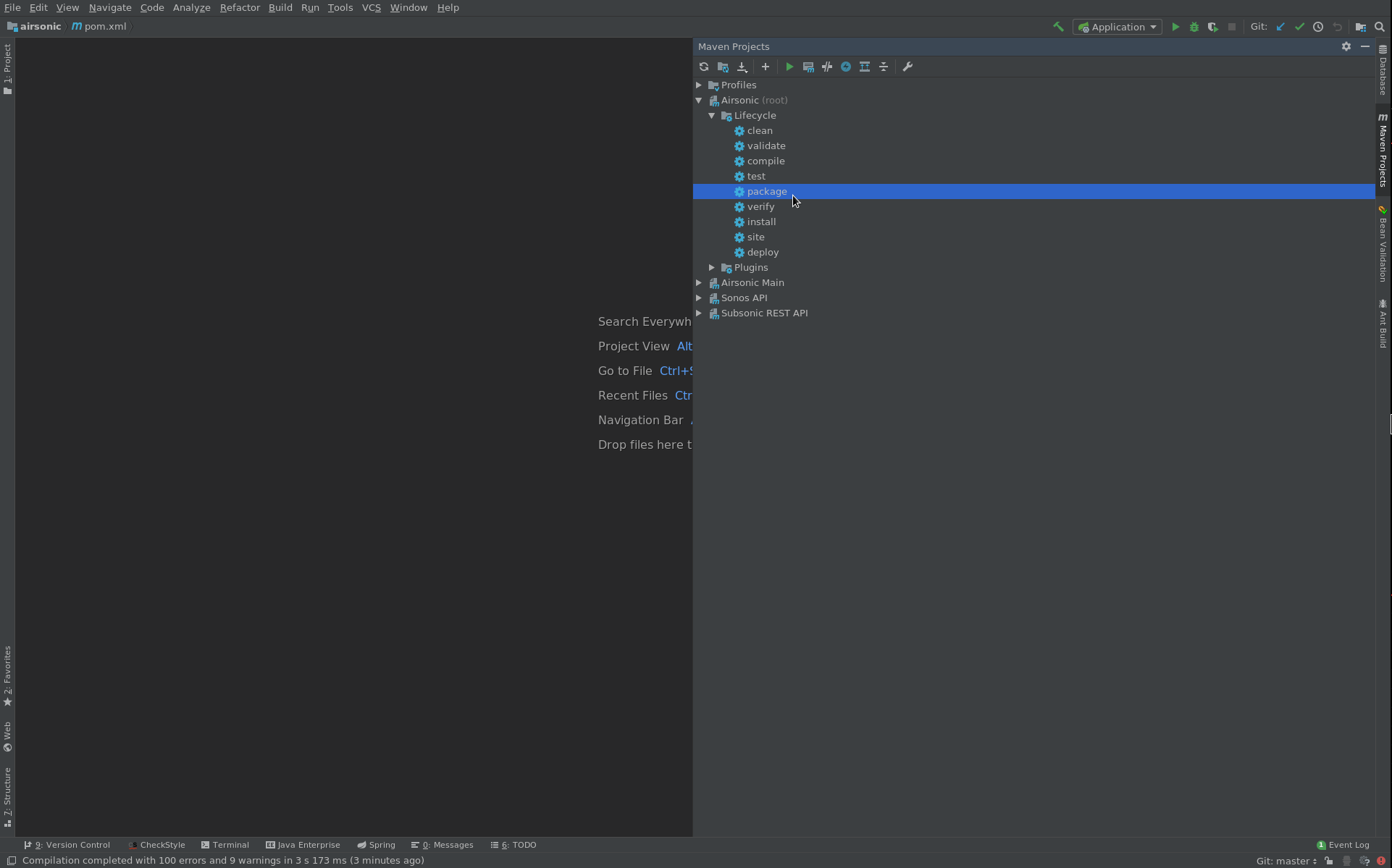Open the VCS menu
This screenshot has height=868, width=1392.
click(371, 7)
